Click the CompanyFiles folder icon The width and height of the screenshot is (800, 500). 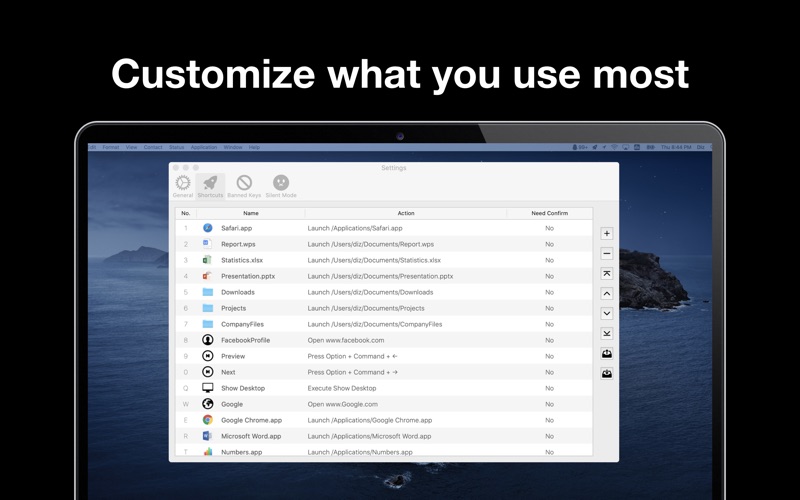click(x=208, y=324)
